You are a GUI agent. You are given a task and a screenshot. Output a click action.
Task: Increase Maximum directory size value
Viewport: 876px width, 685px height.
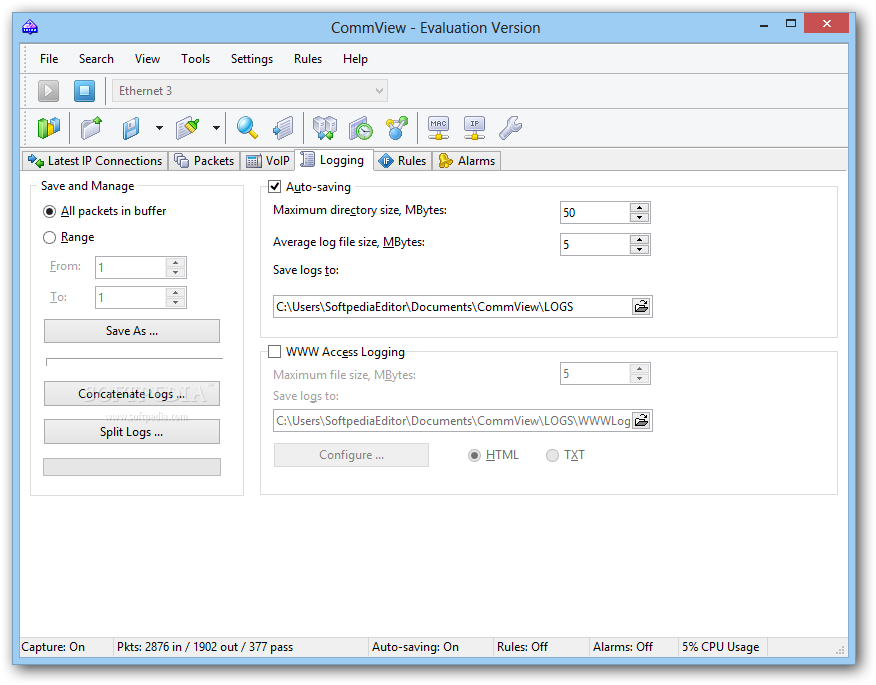[640, 208]
